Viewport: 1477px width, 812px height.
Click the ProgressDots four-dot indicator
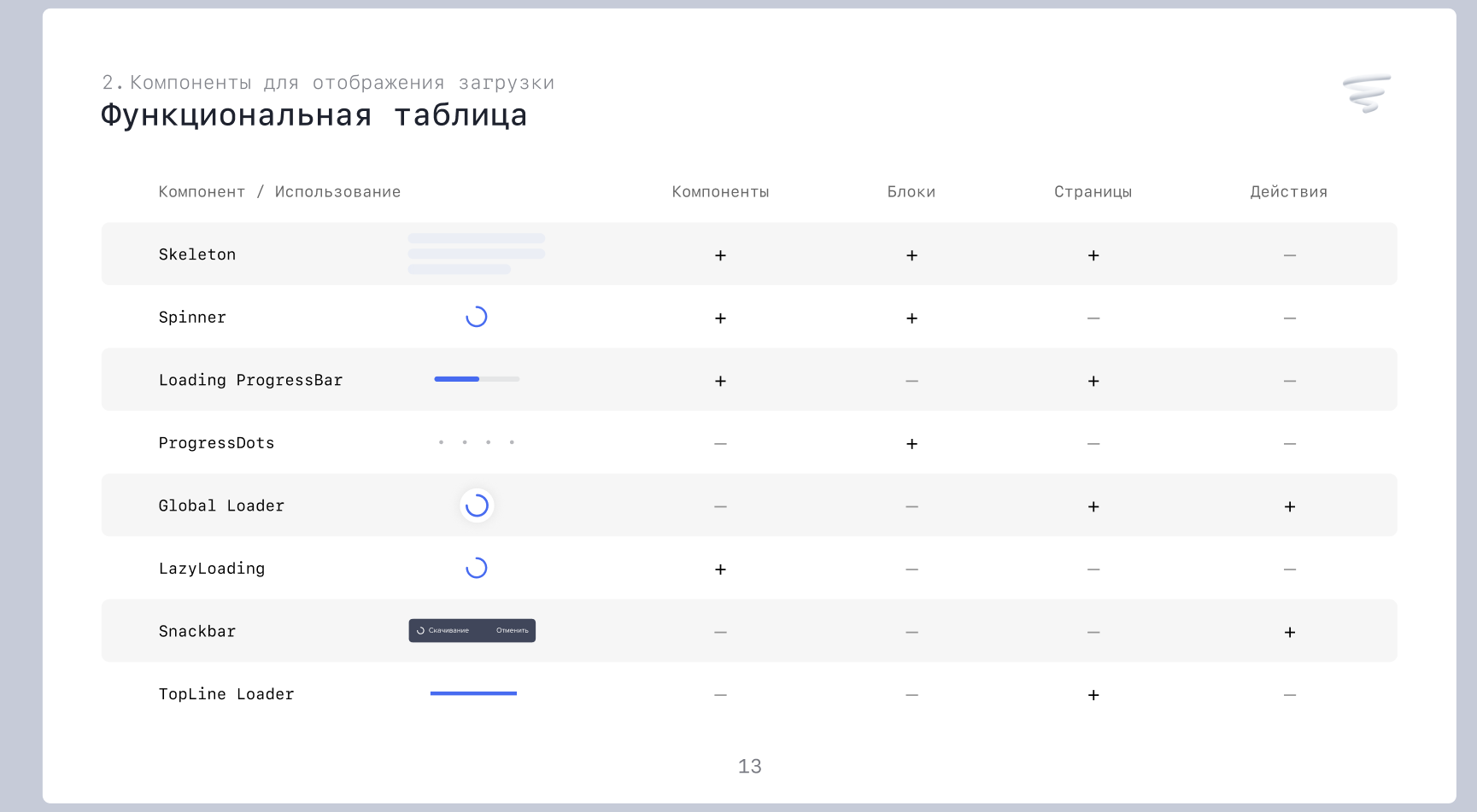[x=476, y=442]
